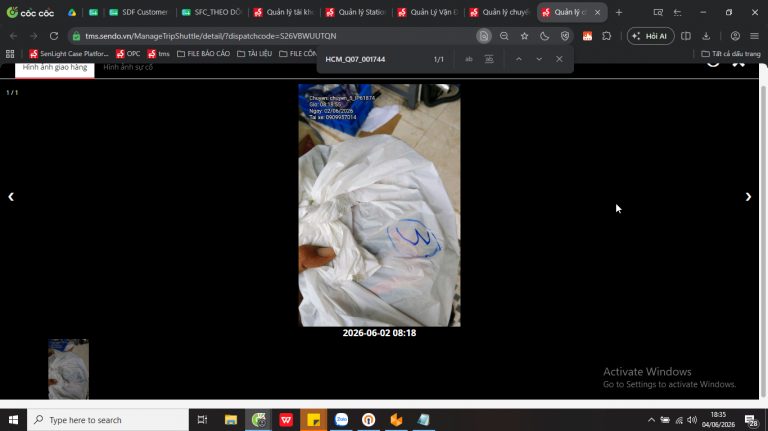The image size is (768, 431).
Task: Open the Hình ảnh sự cố tab
Action: [x=128, y=68]
